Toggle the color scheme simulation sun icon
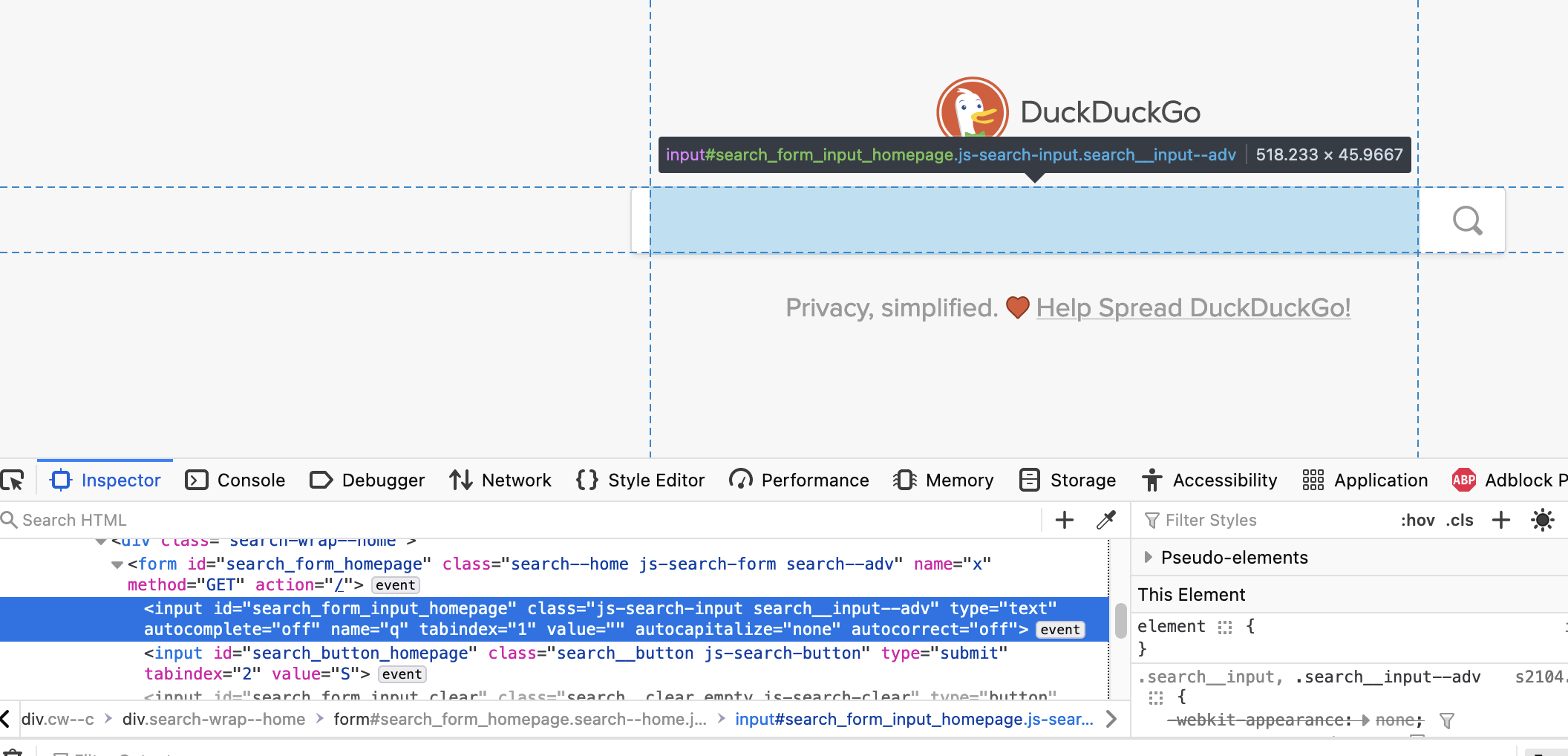Screen dimensions: 1568x756 [x=1543, y=520]
